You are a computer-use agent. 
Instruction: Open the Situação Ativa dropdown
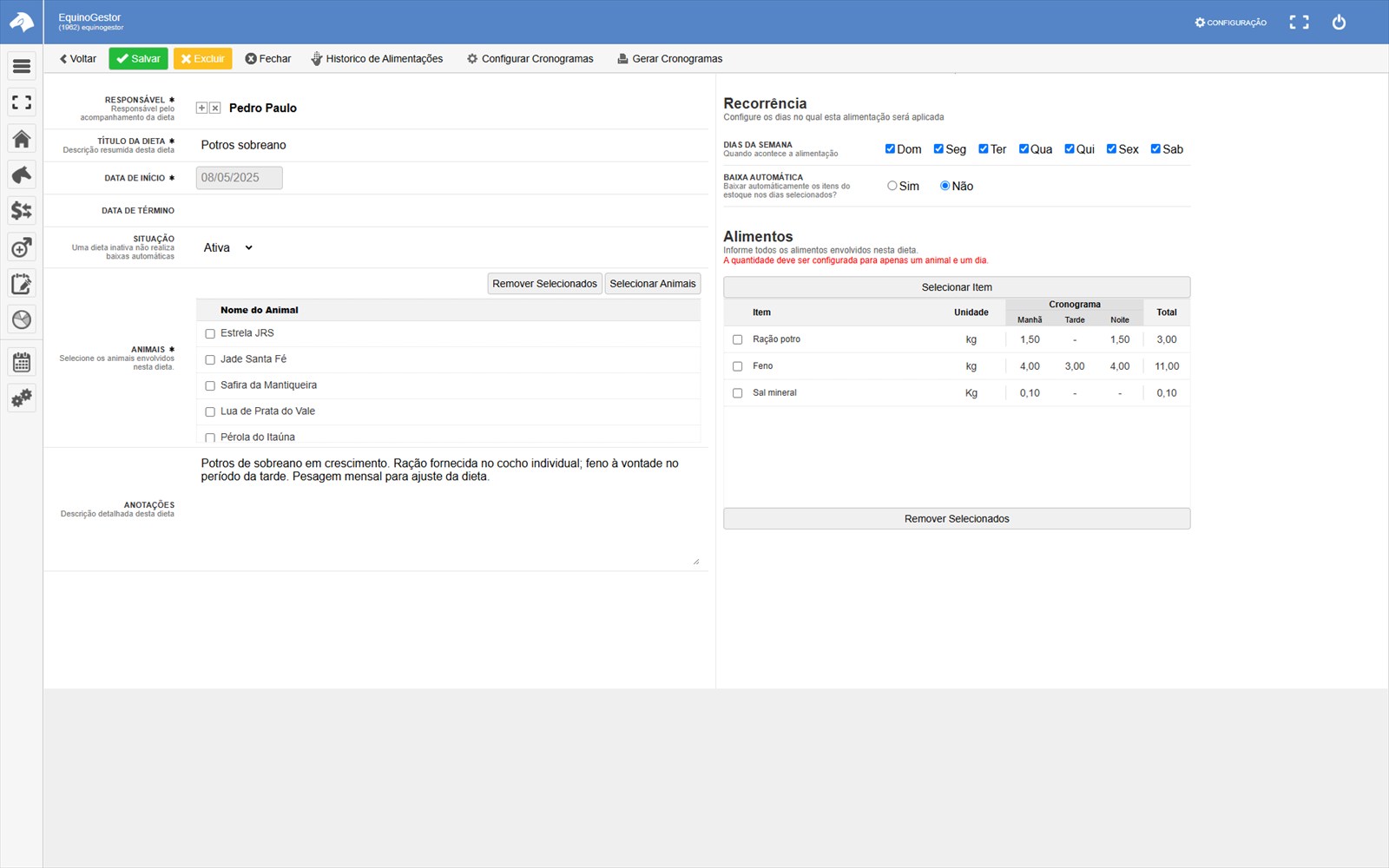[x=227, y=247]
